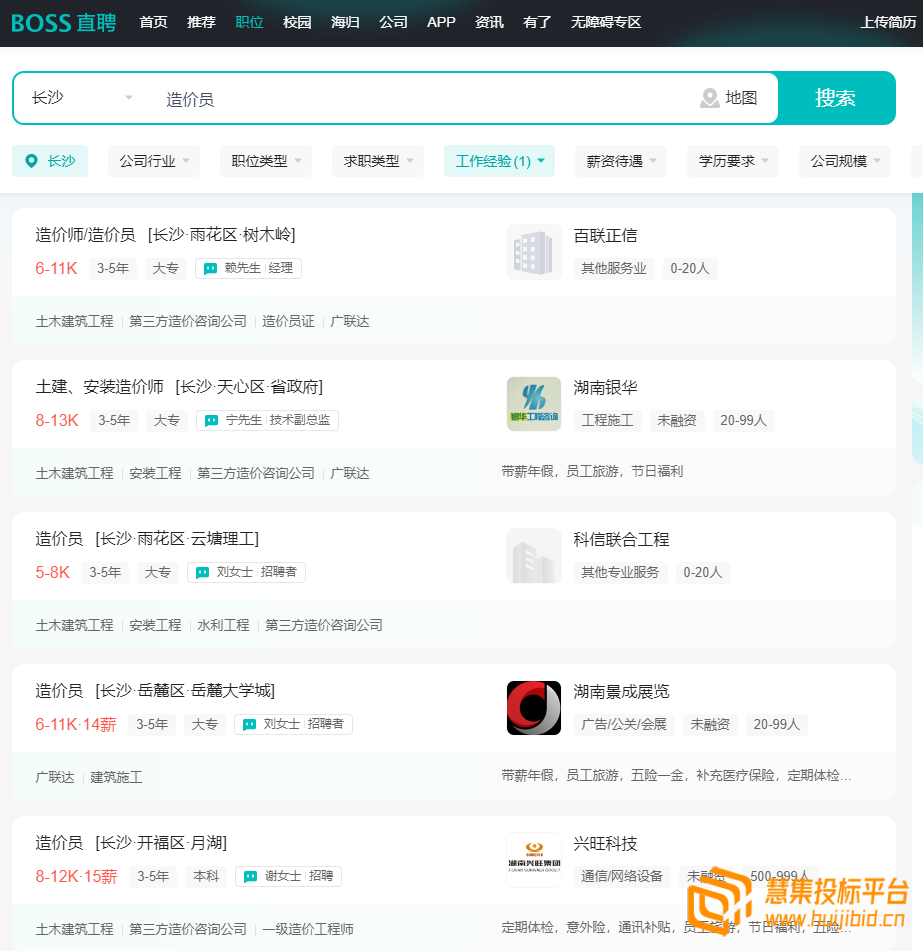Open job 造价师/造价员 树木岭

[165, 235]
